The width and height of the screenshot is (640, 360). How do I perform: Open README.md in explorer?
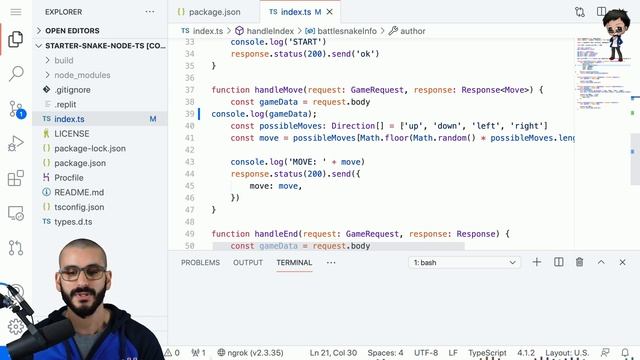(x=100, y=192)
